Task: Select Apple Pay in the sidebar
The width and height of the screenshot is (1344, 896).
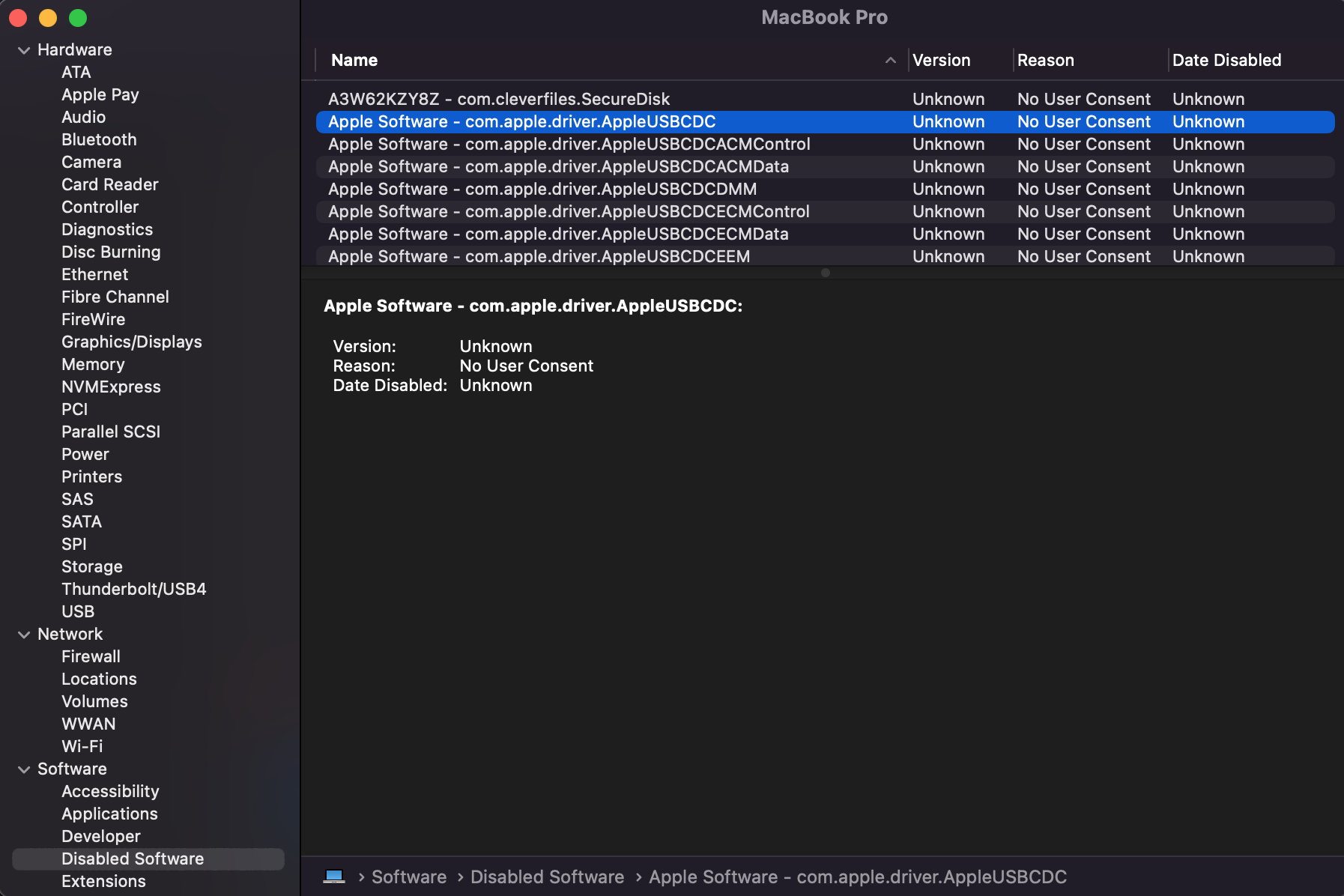Action: 100,95
